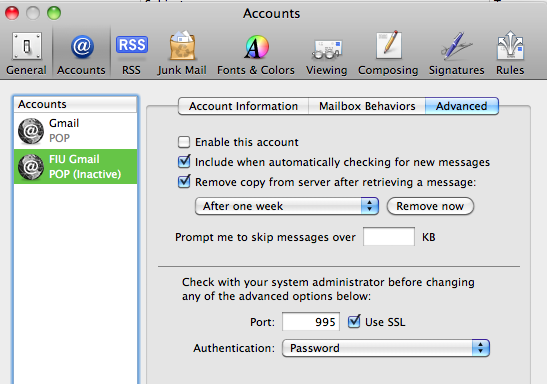Switch to the Account Information tab

243,106
